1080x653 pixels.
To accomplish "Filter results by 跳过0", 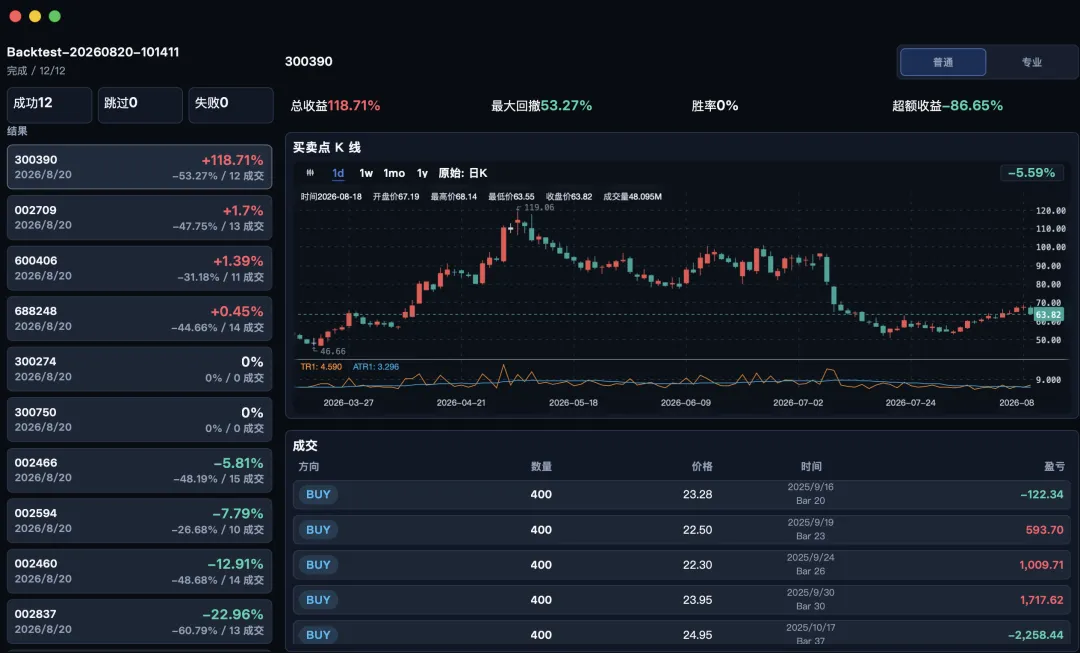I will (x=140, y=105).
